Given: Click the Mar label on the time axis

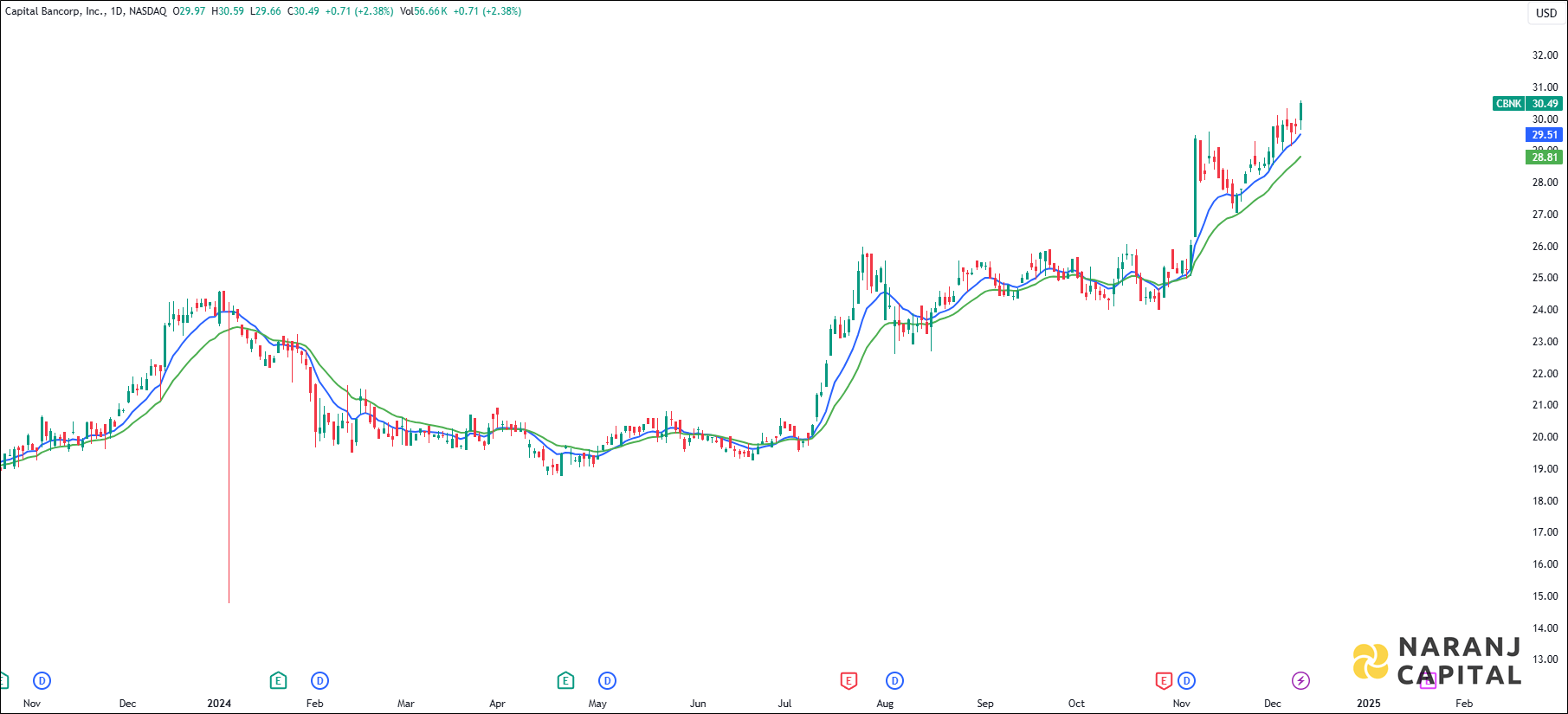Looking at the screenshot, I should point(405,704).
